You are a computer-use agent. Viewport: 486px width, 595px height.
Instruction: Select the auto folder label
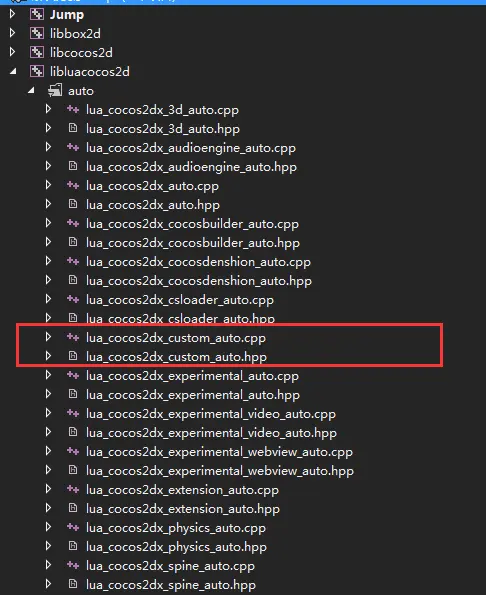(81, 91)
